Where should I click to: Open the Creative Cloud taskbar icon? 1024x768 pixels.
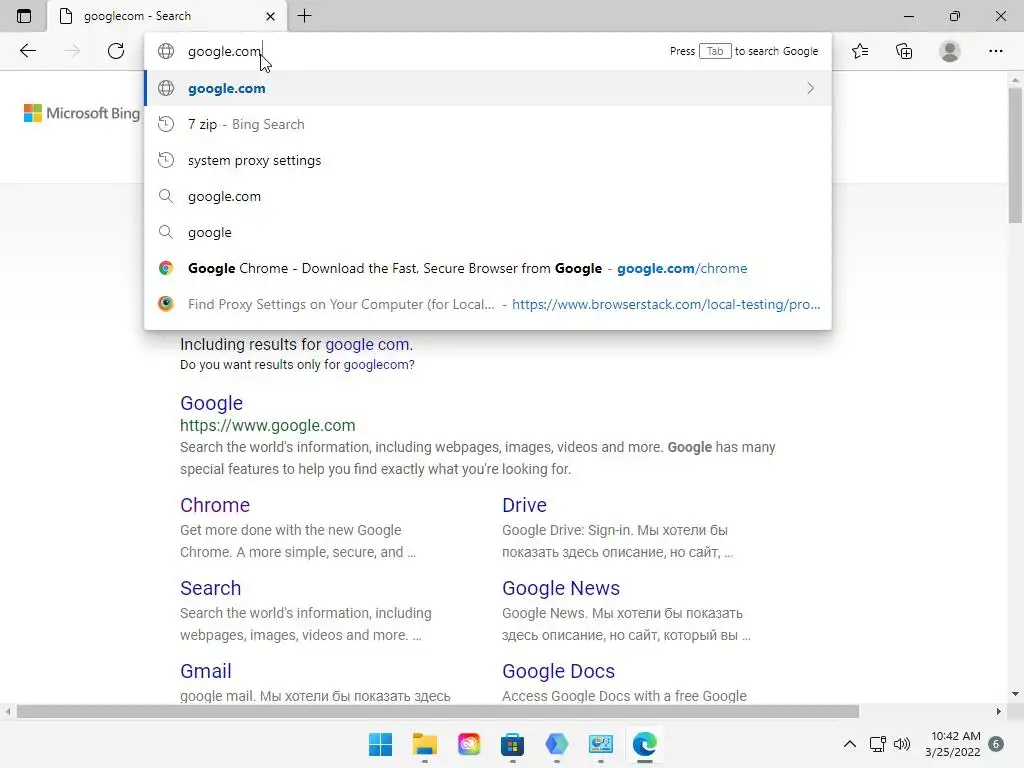[469, 744]
